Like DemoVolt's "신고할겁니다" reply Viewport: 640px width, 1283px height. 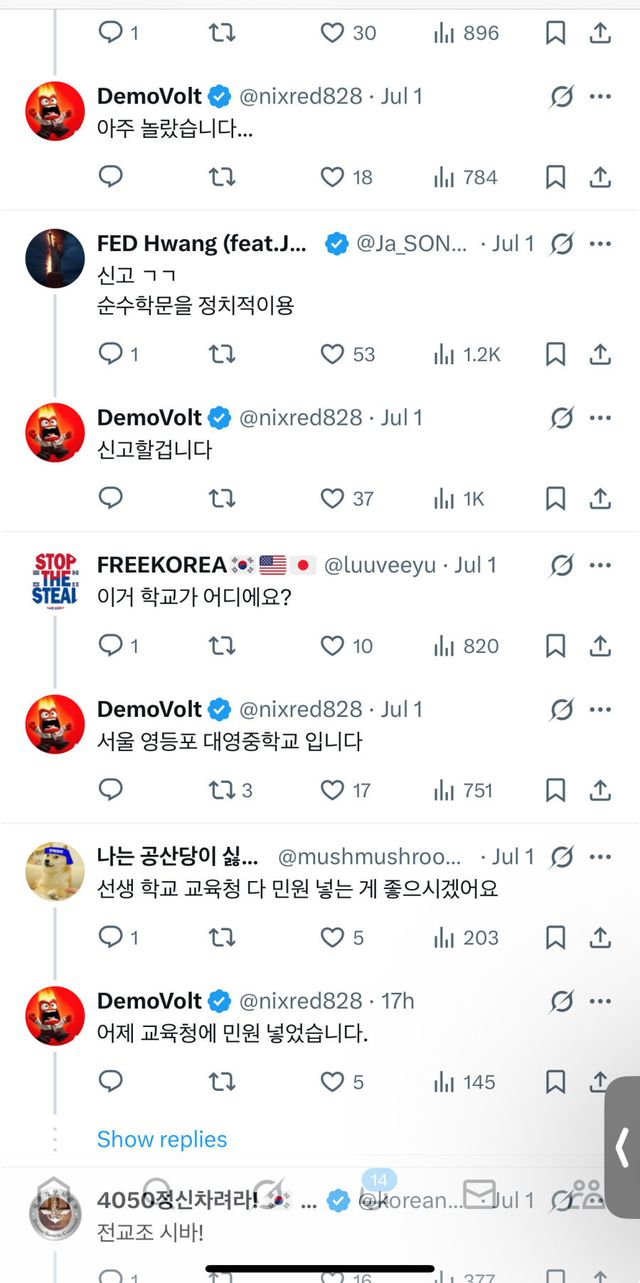coord(331,498)
